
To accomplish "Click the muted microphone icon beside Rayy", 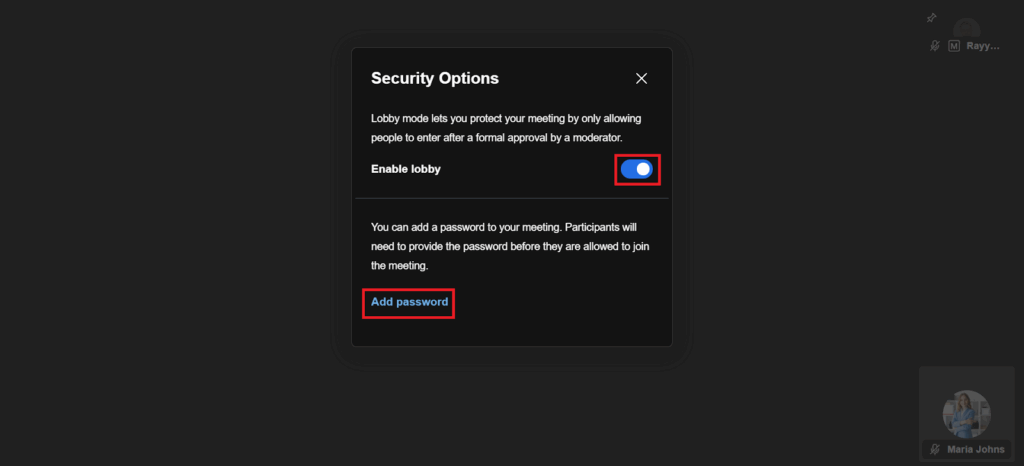I will [x=934, y=46].
